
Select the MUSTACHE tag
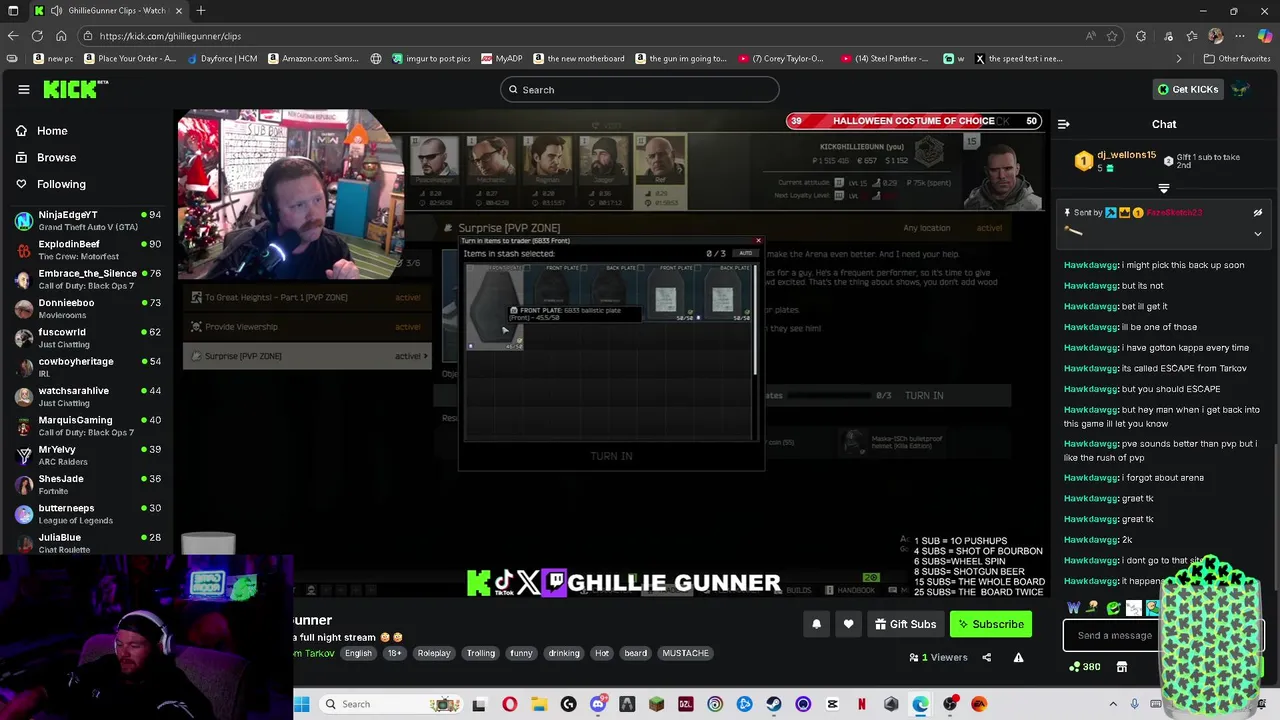point(686,653)
